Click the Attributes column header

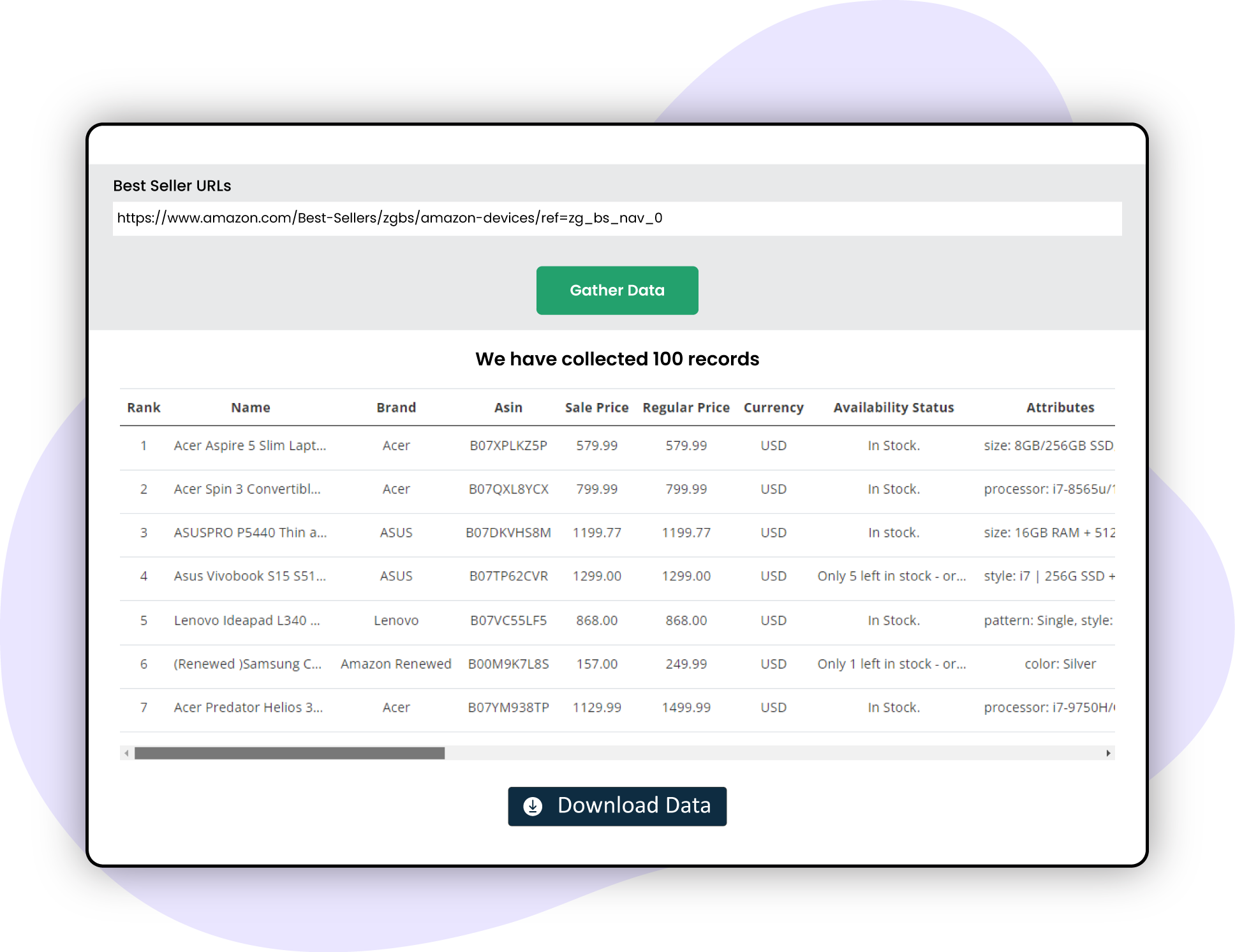[x=1060, y=407]
